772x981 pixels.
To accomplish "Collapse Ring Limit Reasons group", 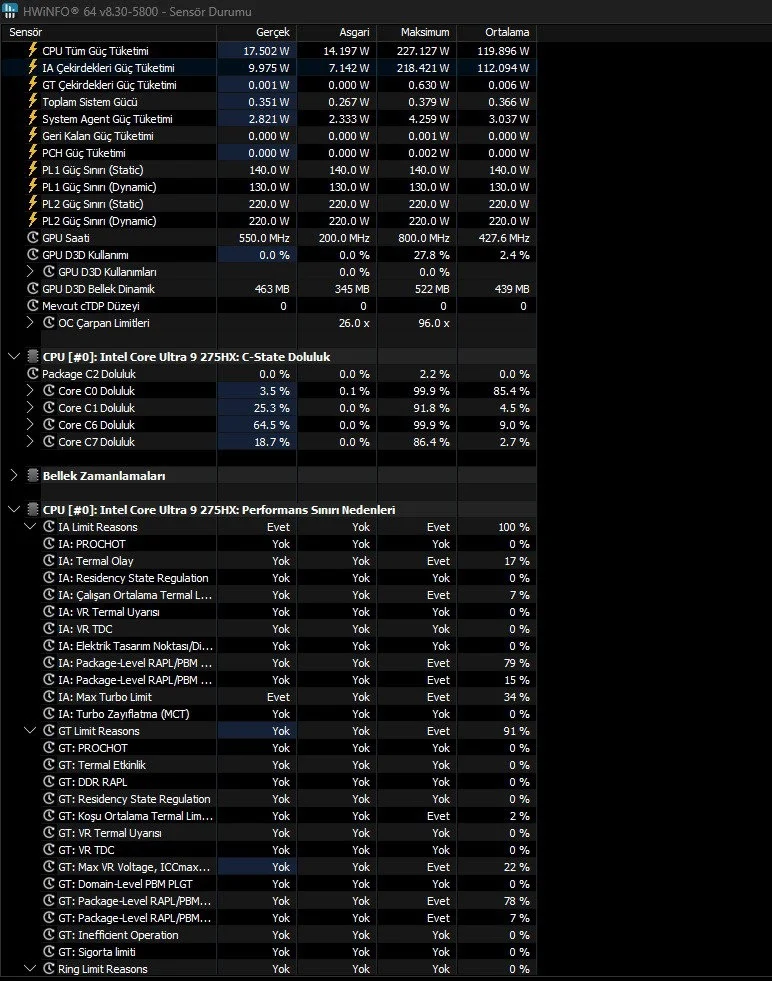I will (x=29, y=968).
